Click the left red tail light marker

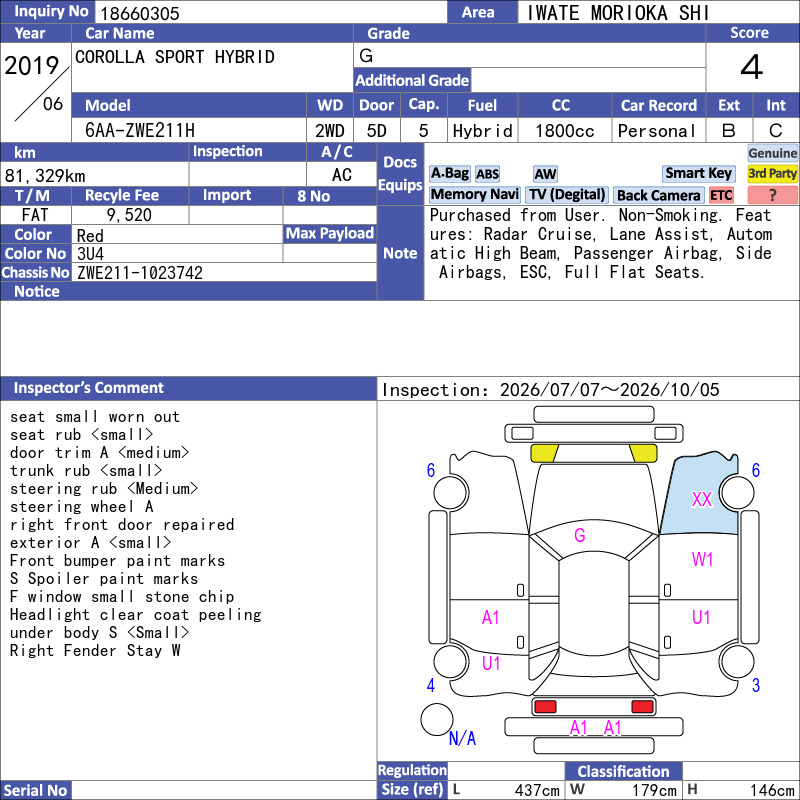click(545, 707)
